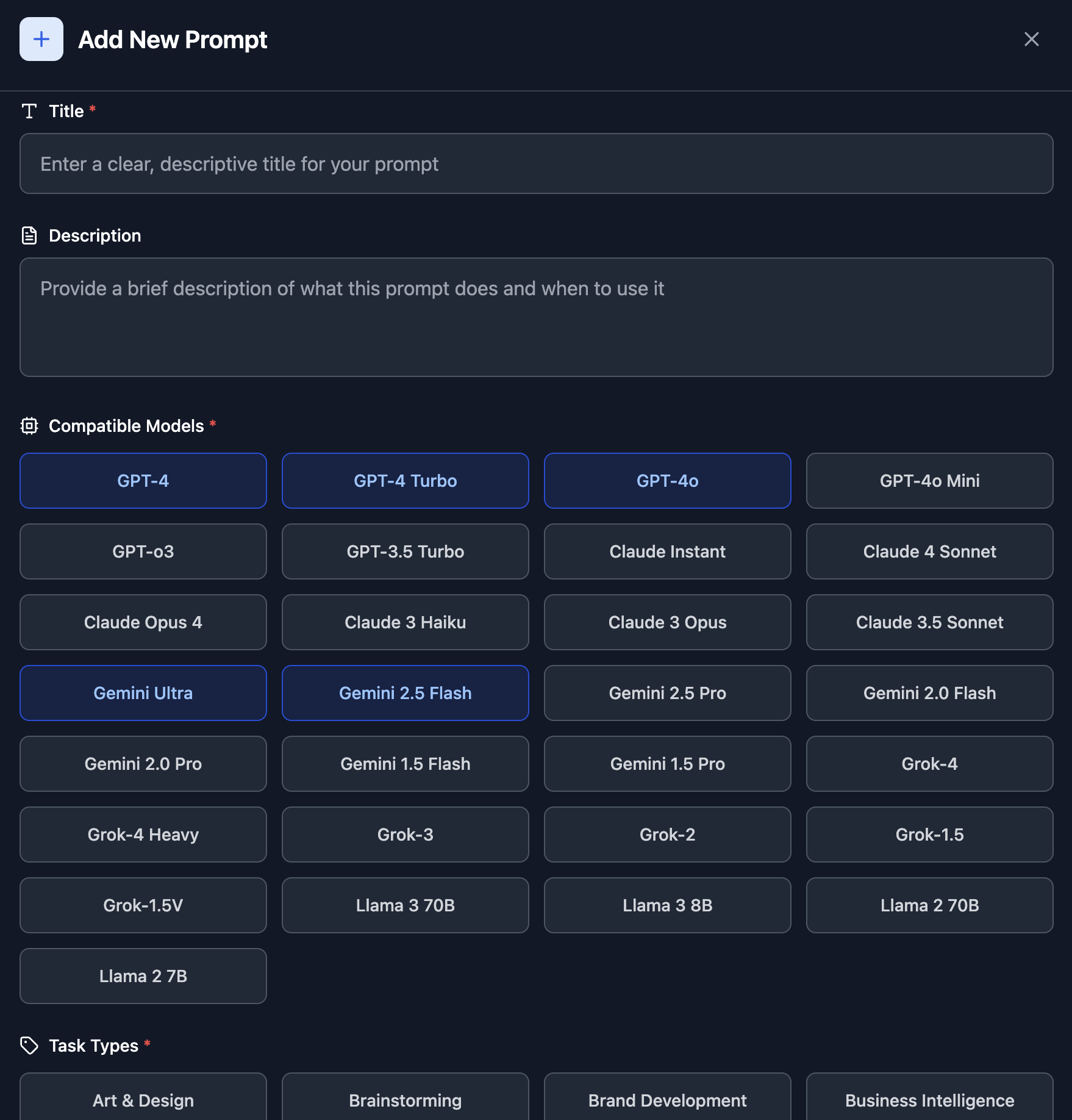Viewport: 1072px width, 1120px height.
Task: Click the Compatible Models chip icon
Action: pyautogui.click(x=29, y=426)
